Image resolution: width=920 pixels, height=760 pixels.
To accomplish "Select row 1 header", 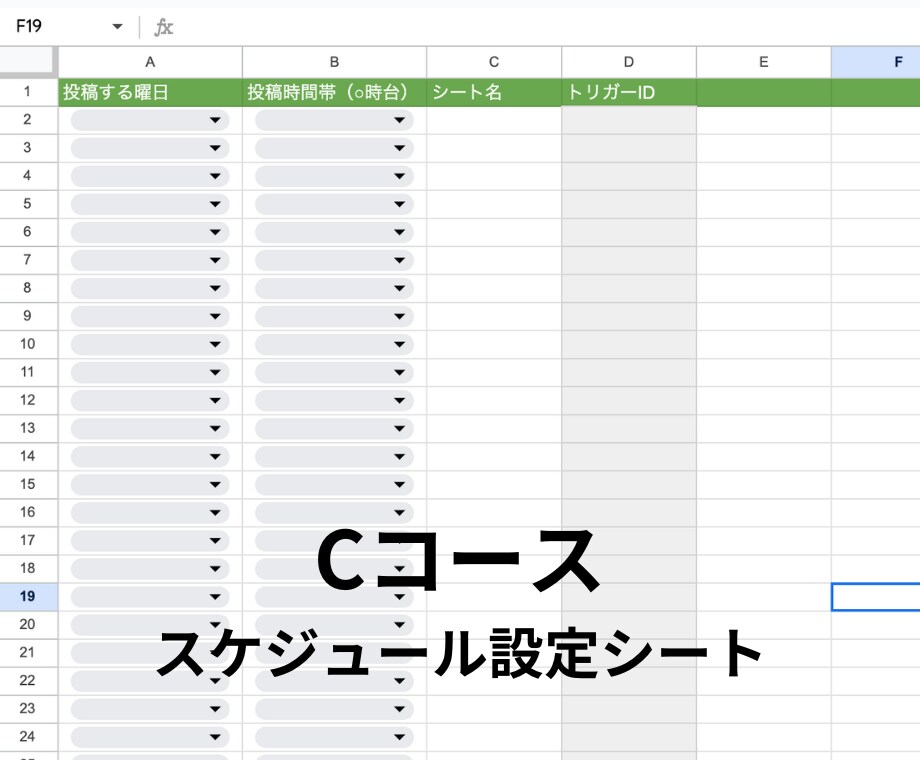I will click(28, 92).
